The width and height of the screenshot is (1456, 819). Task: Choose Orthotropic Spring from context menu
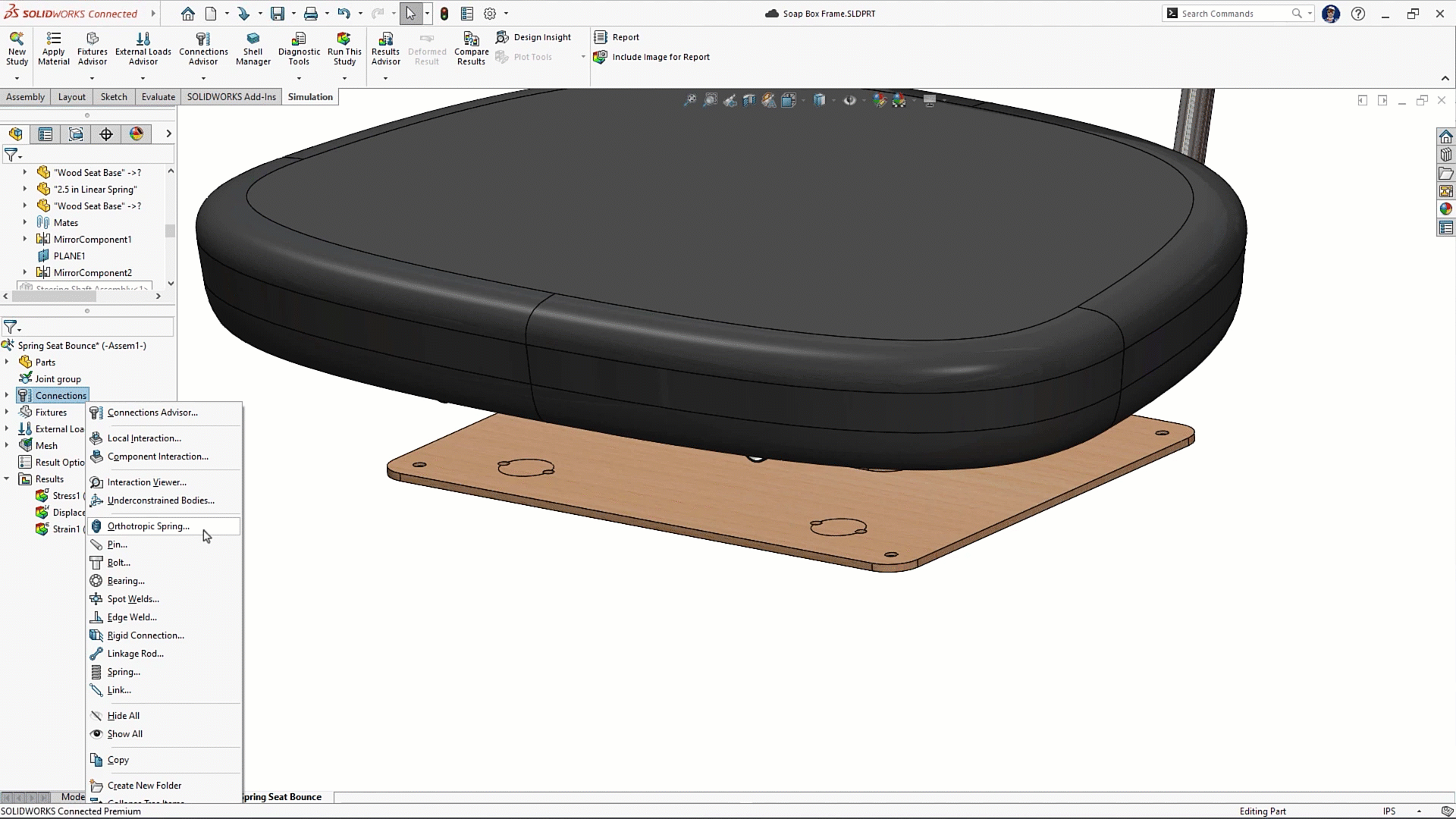164,526
